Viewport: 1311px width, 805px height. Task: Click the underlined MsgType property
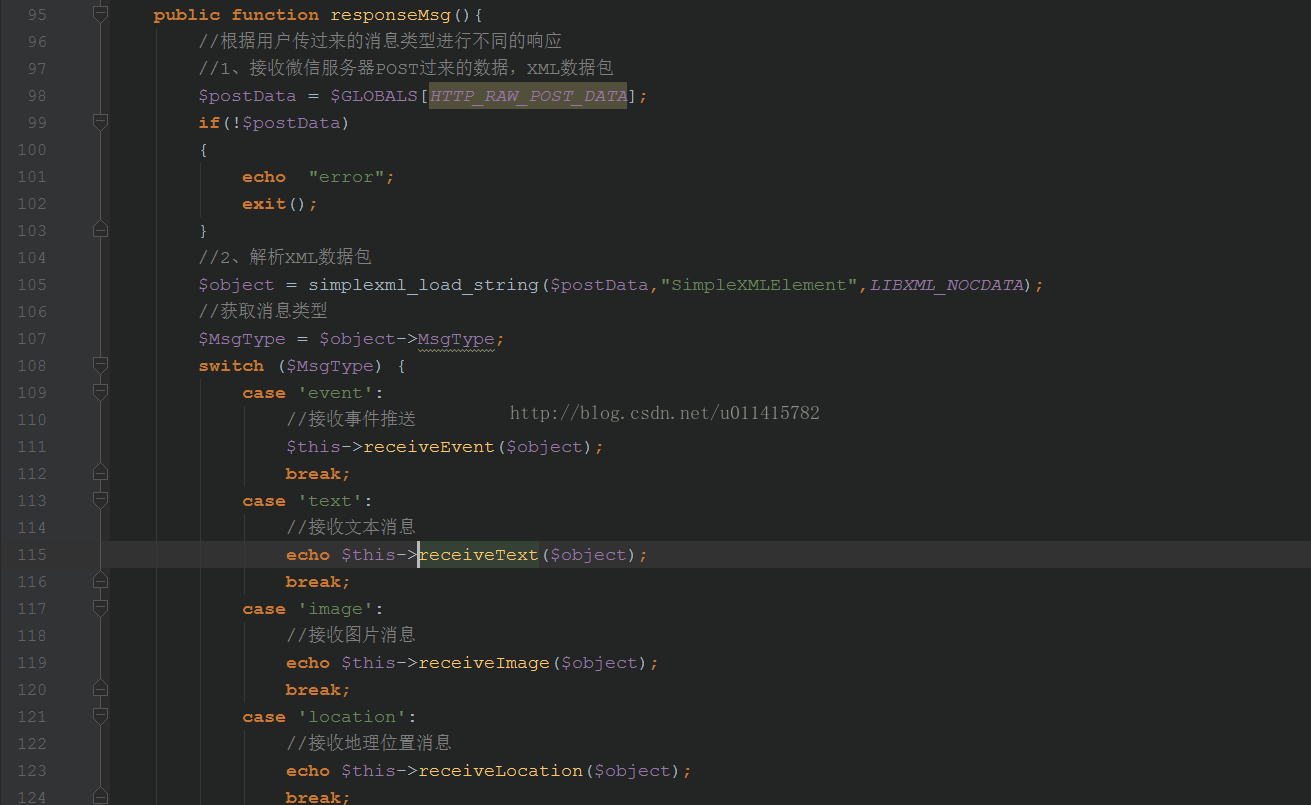click(455, 339)
